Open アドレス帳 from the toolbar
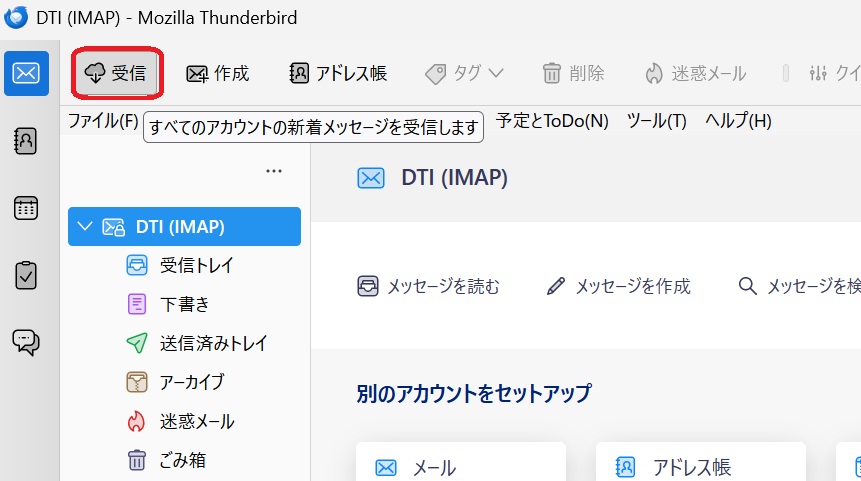Viewport: 861px width, 481px height. pyautogui.click(x=338, y=73)
